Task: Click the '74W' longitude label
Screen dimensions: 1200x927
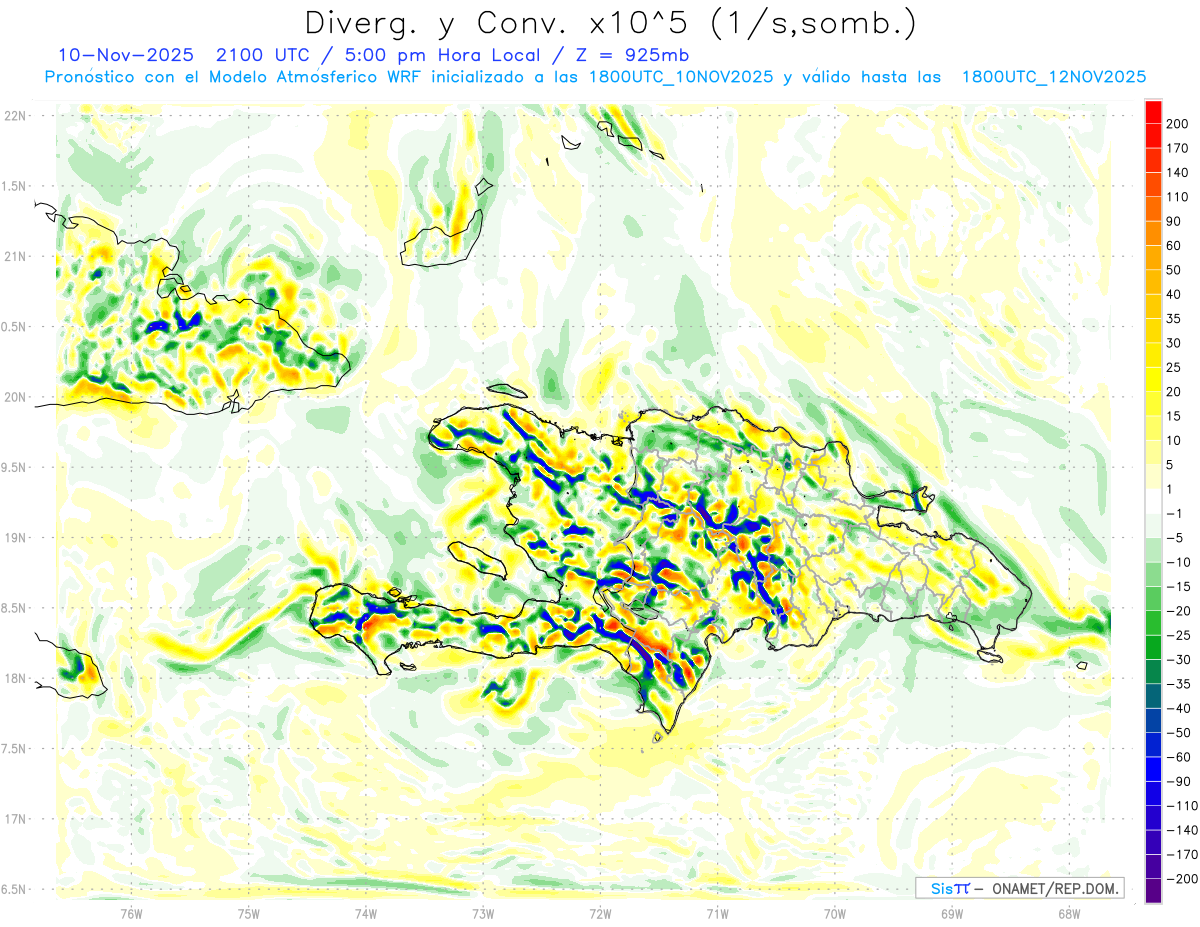Action: click(x=366, y=913)
